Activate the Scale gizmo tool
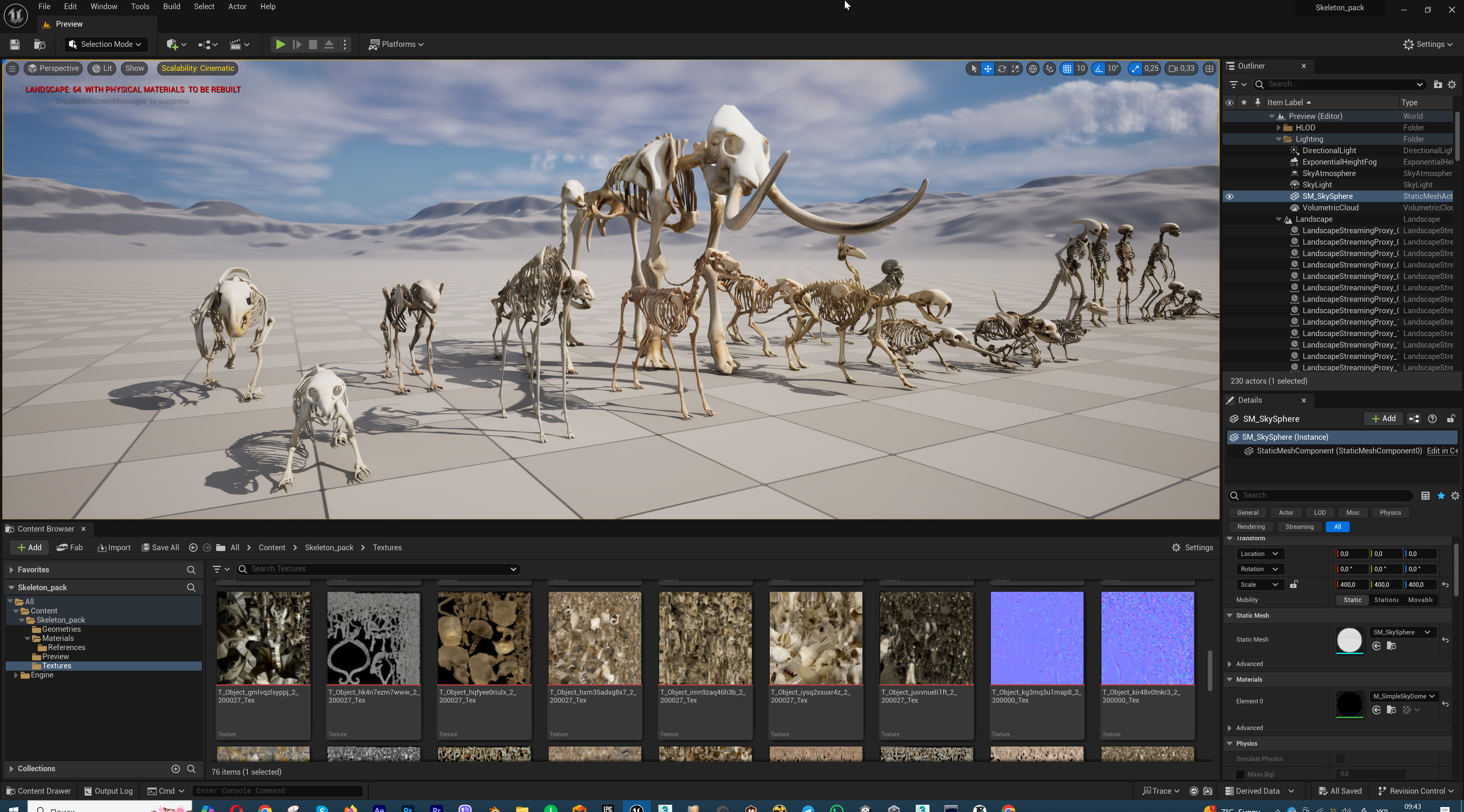 click(1015, 68)
